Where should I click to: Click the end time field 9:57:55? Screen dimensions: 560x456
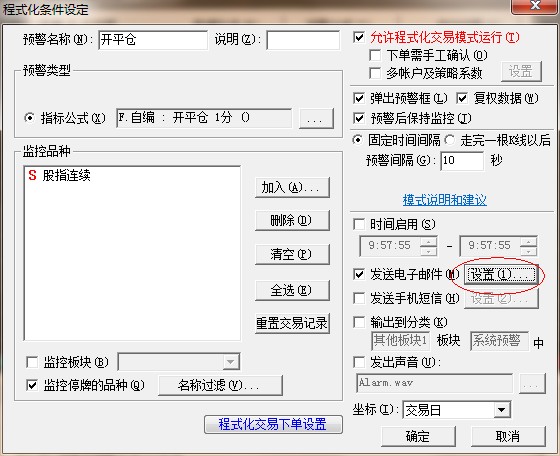[490, 246]
